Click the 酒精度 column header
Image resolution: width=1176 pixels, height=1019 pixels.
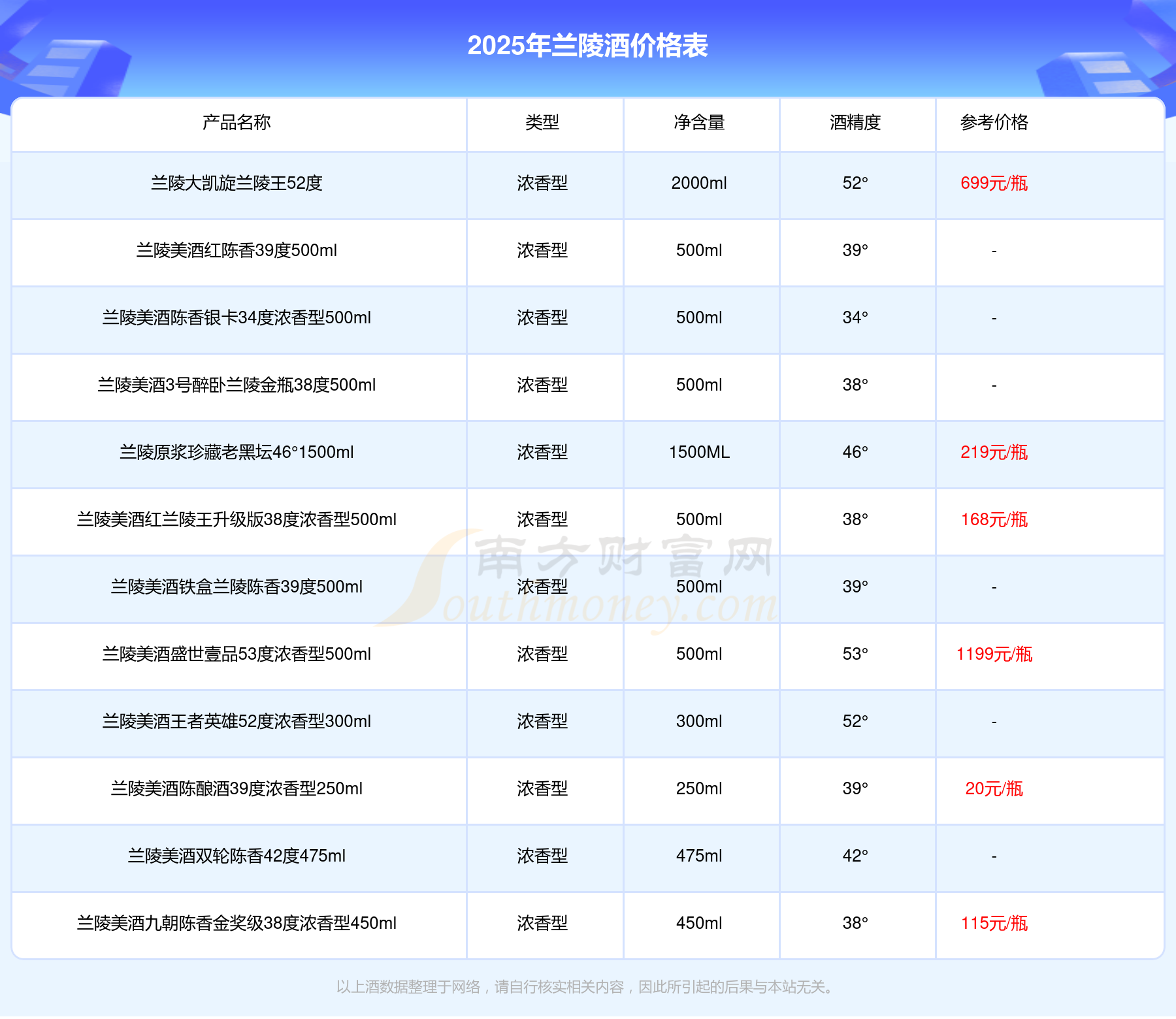tap(855, 122)
